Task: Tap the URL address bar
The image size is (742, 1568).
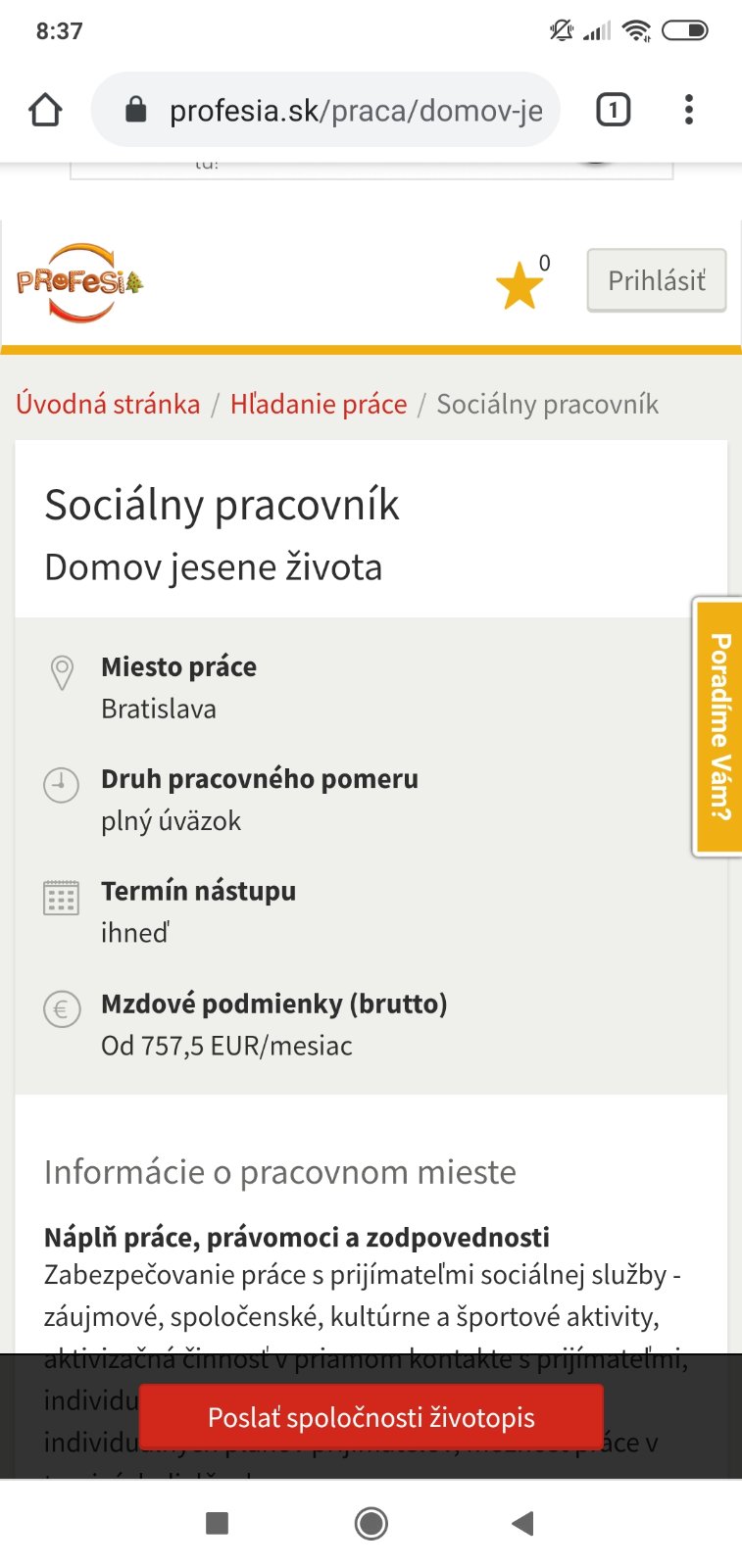Action: pos(355,110)
